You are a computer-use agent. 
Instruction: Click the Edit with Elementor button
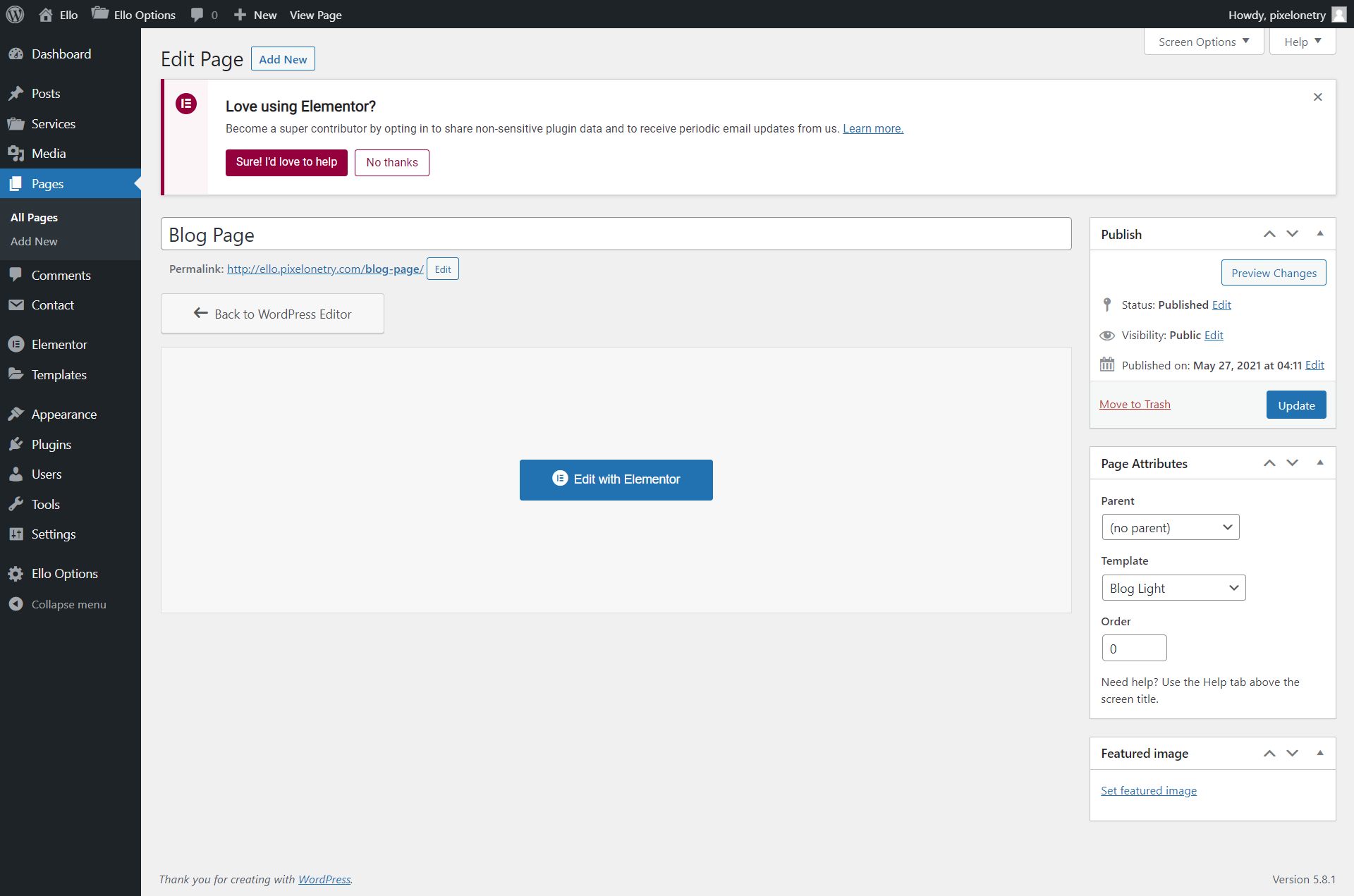pyautogui.click(x=616, y=479)
